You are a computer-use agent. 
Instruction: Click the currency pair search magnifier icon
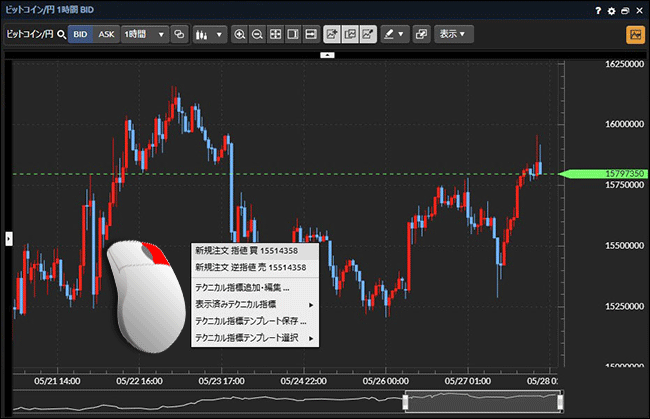(x=61, y=34)
